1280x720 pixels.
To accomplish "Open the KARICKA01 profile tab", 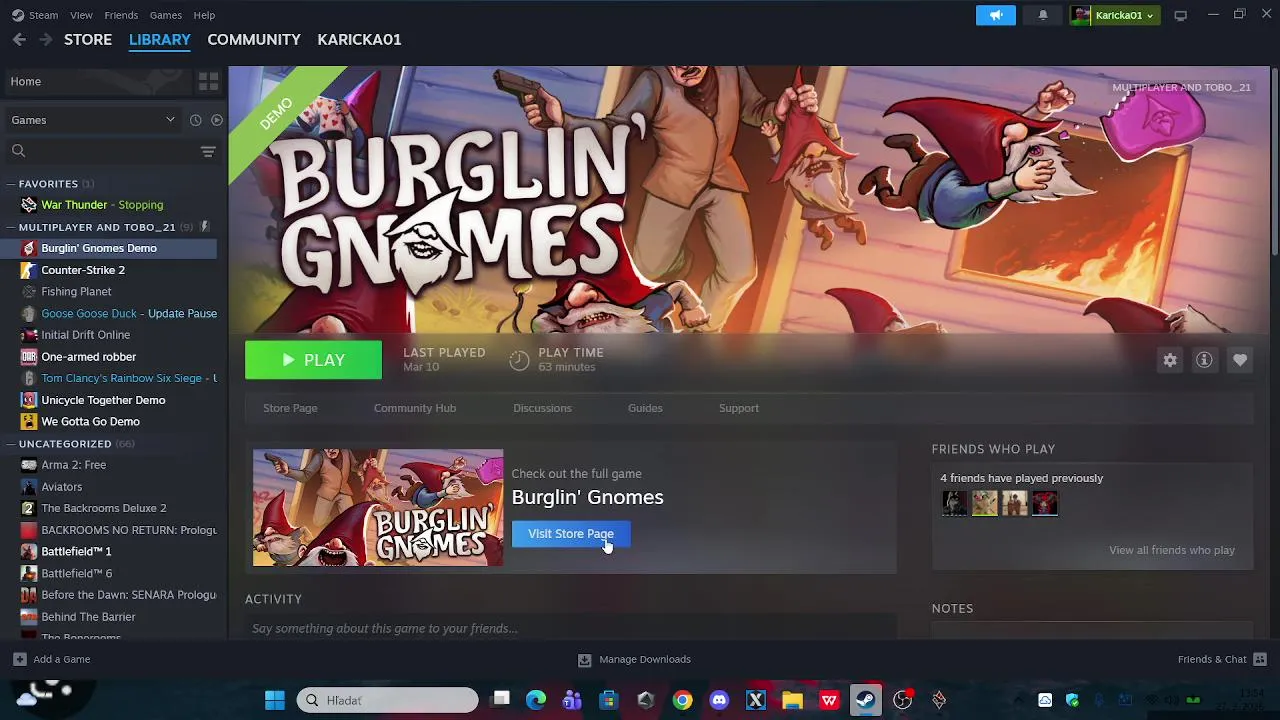I will [359, 39].
